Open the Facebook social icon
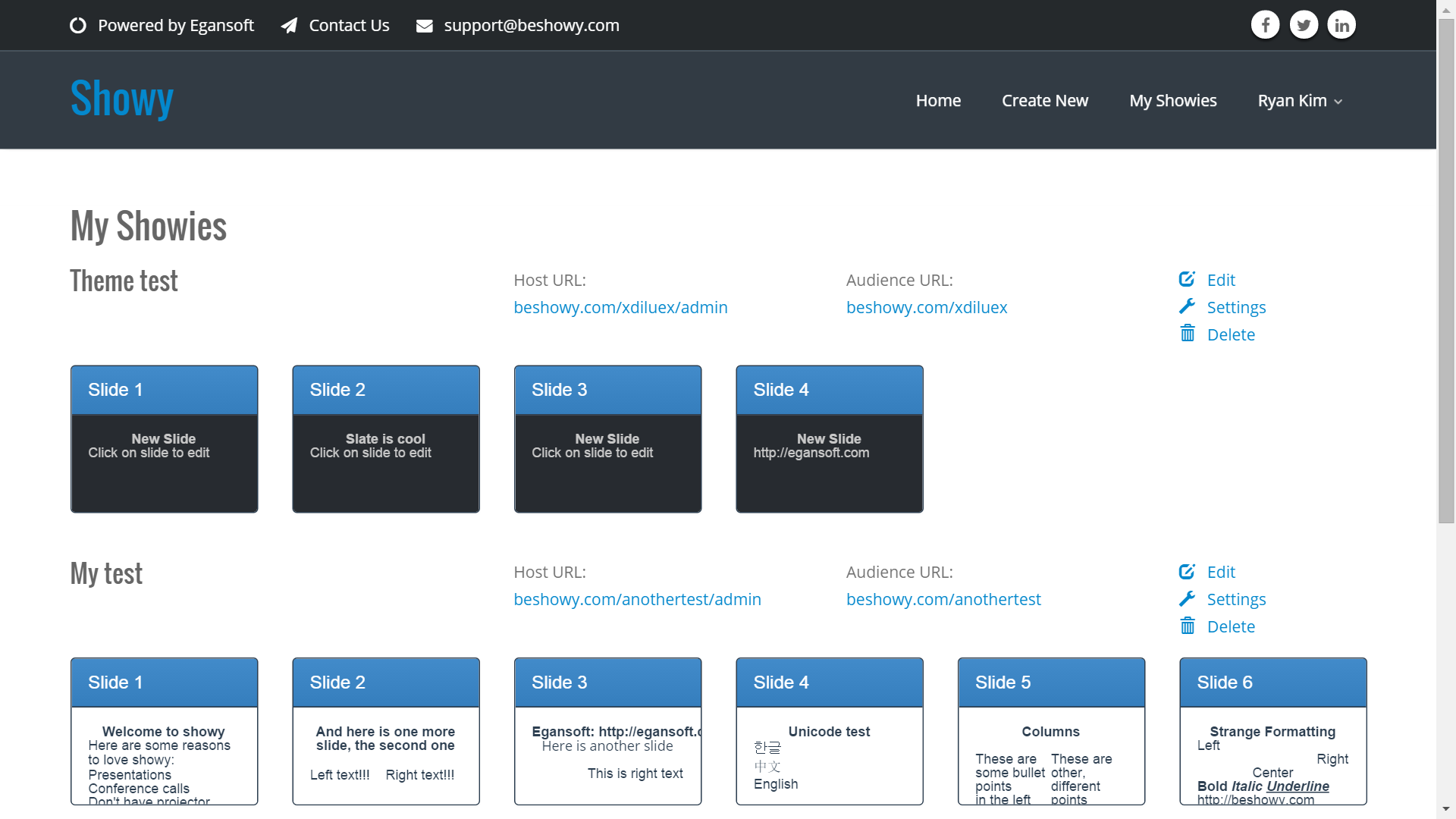This screenshot has width=1456, height=819. [1265, 25]
